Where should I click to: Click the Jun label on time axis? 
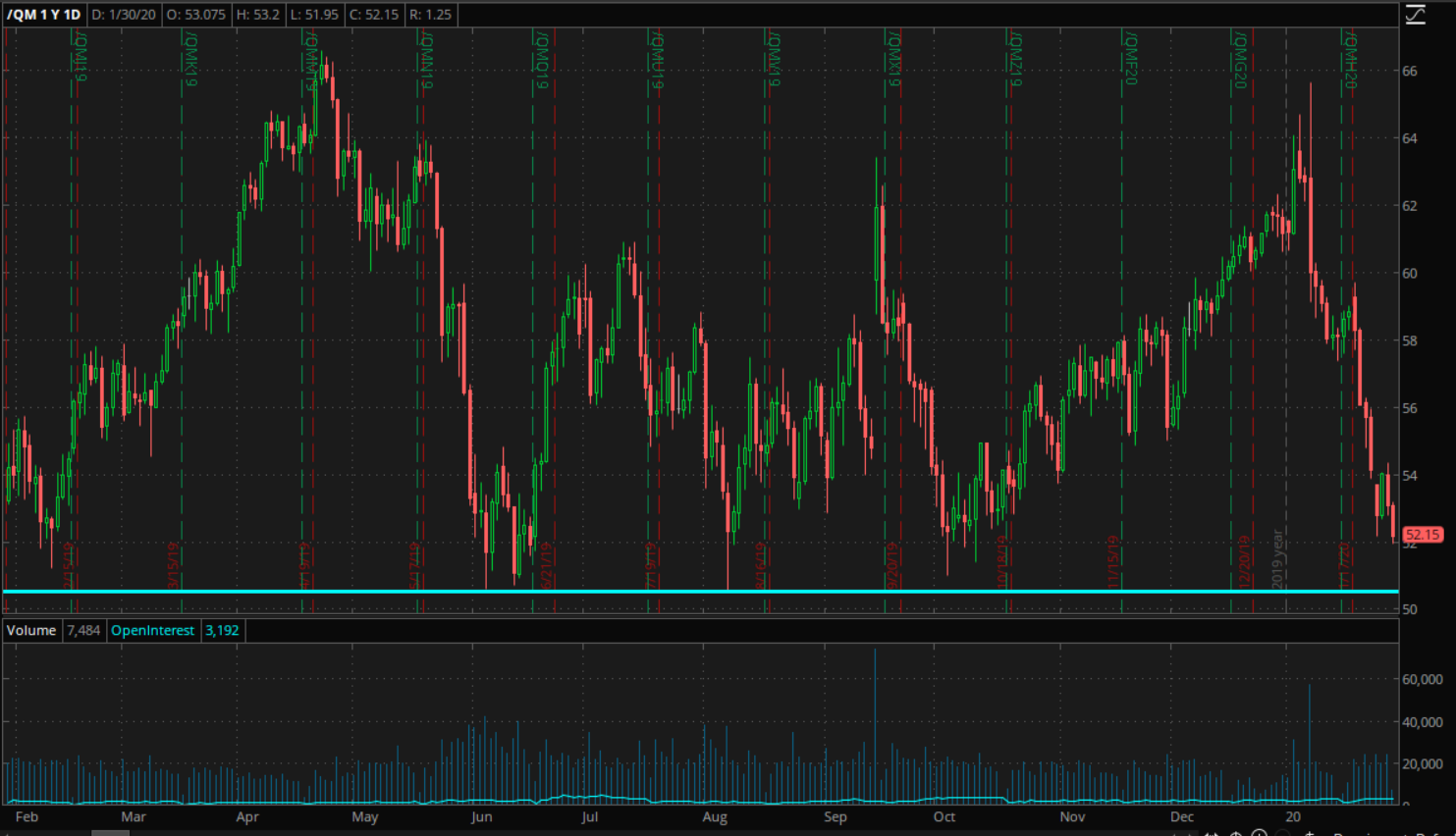481,816
